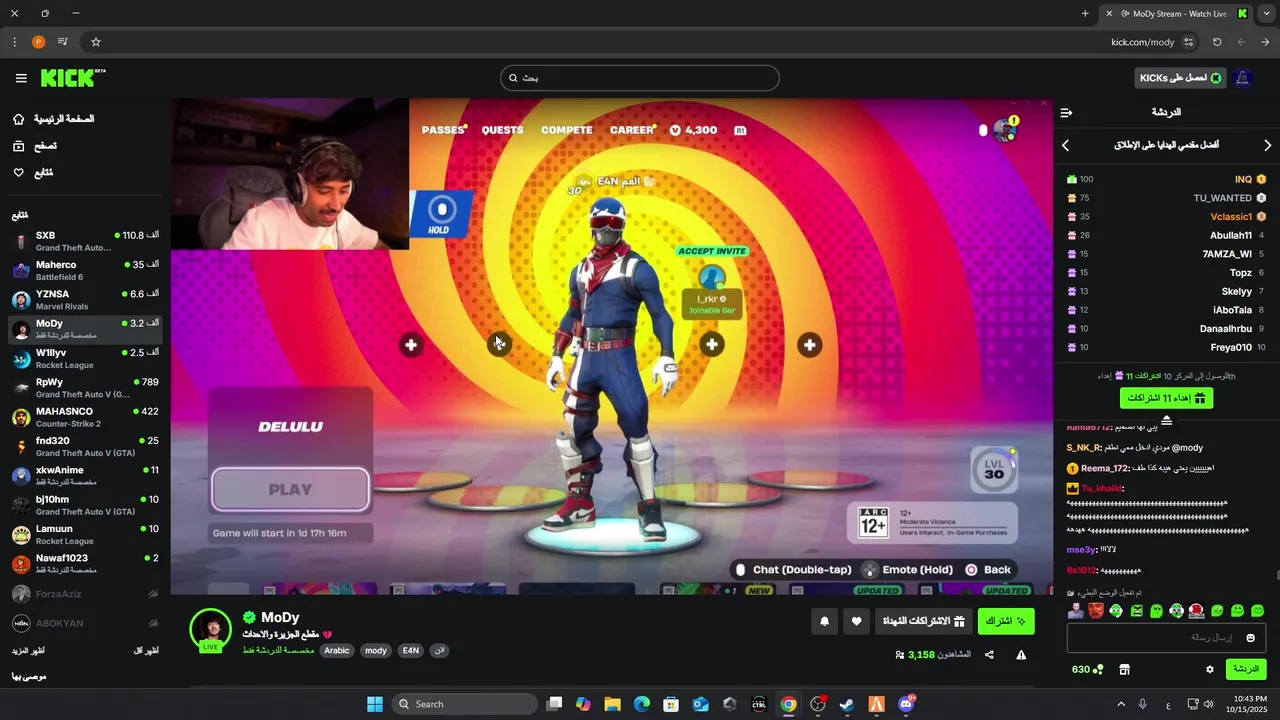Click the green Subscribe button
This screenshot has width=1280, height=720.
[1006, 621]
